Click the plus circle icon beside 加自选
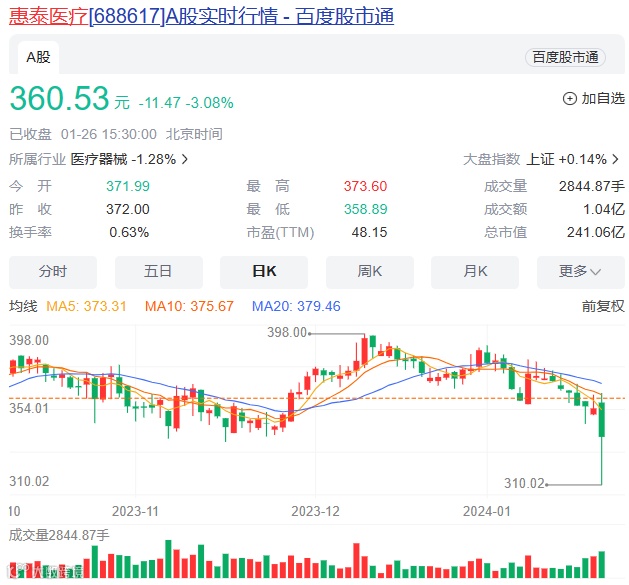Screen dimensions: 629x585 [570, 99]
